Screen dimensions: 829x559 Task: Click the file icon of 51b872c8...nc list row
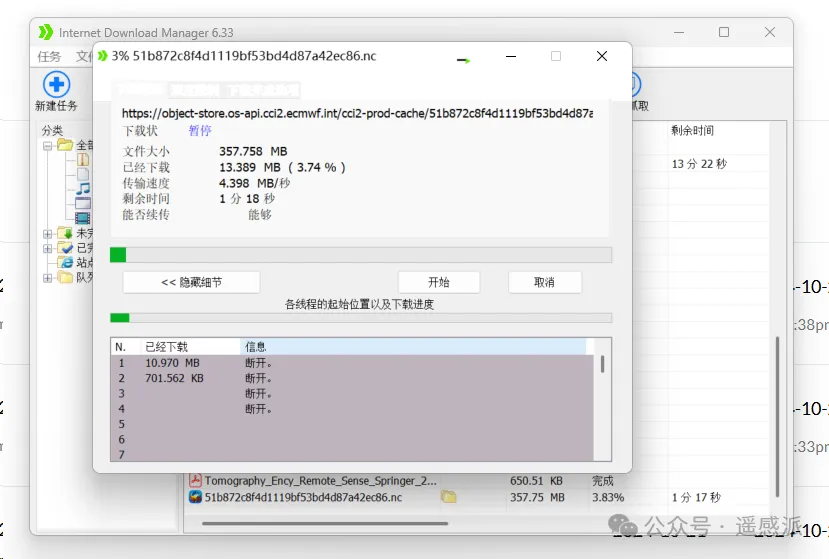195,497
